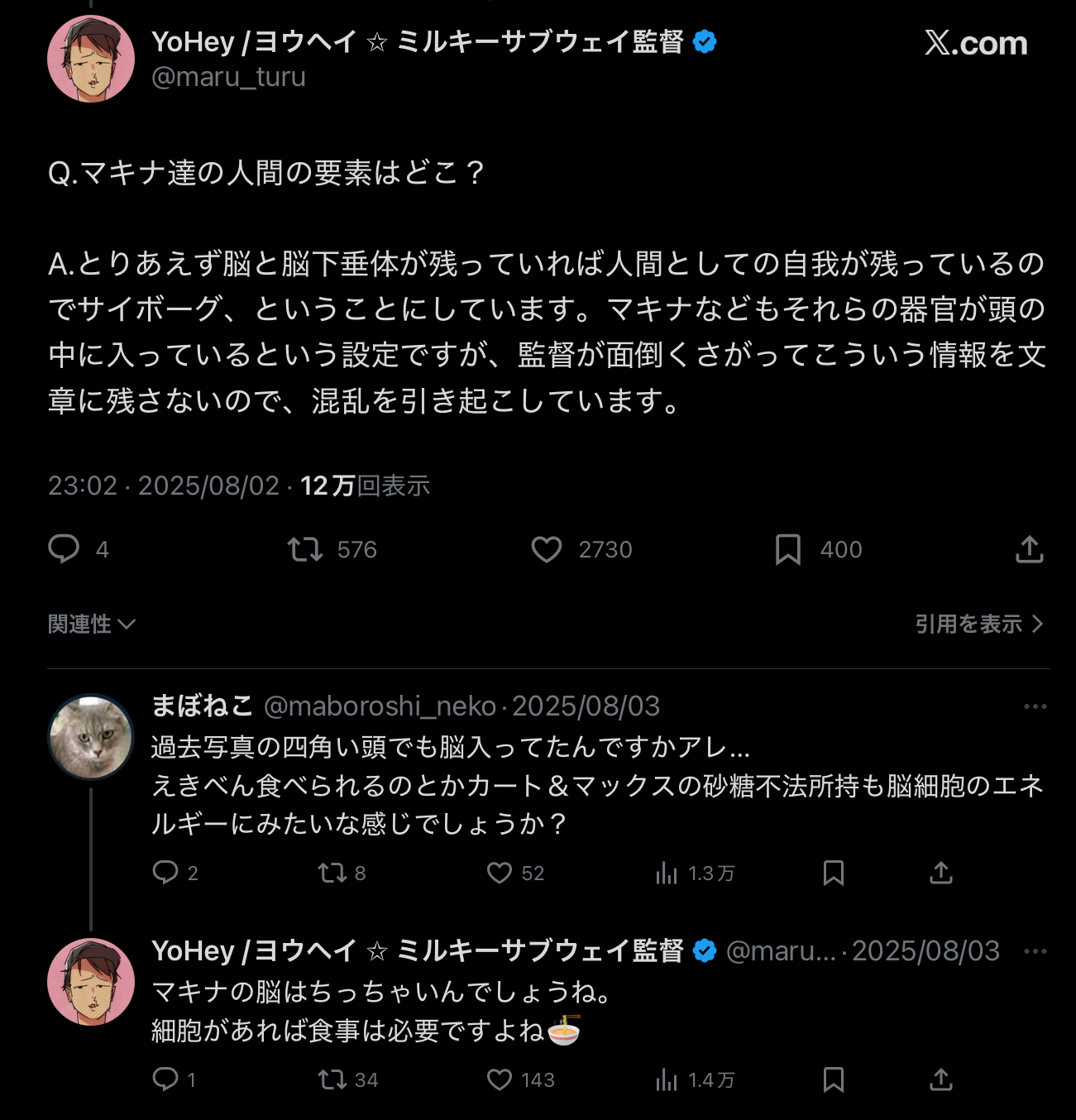This screenshot has height=1120, width=1076.
Task: Open the @maru_turu handle in header
Action: click(228, 77)
